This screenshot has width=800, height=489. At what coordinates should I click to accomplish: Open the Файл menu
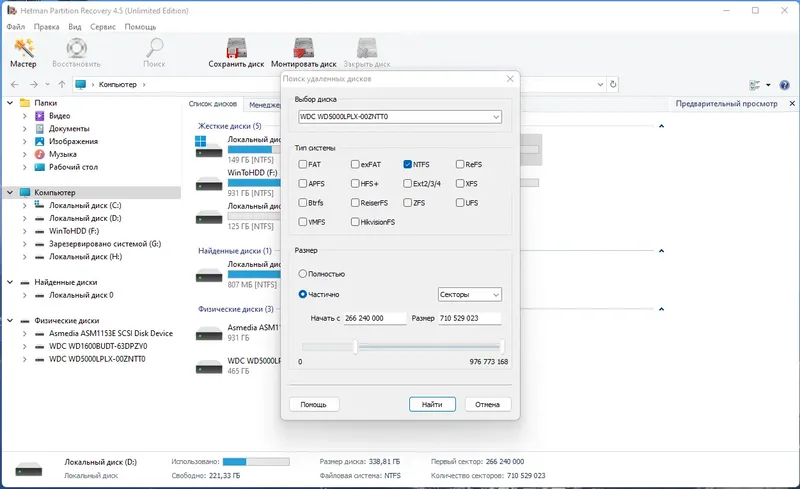pyautogui.click(x=15, y=27)
